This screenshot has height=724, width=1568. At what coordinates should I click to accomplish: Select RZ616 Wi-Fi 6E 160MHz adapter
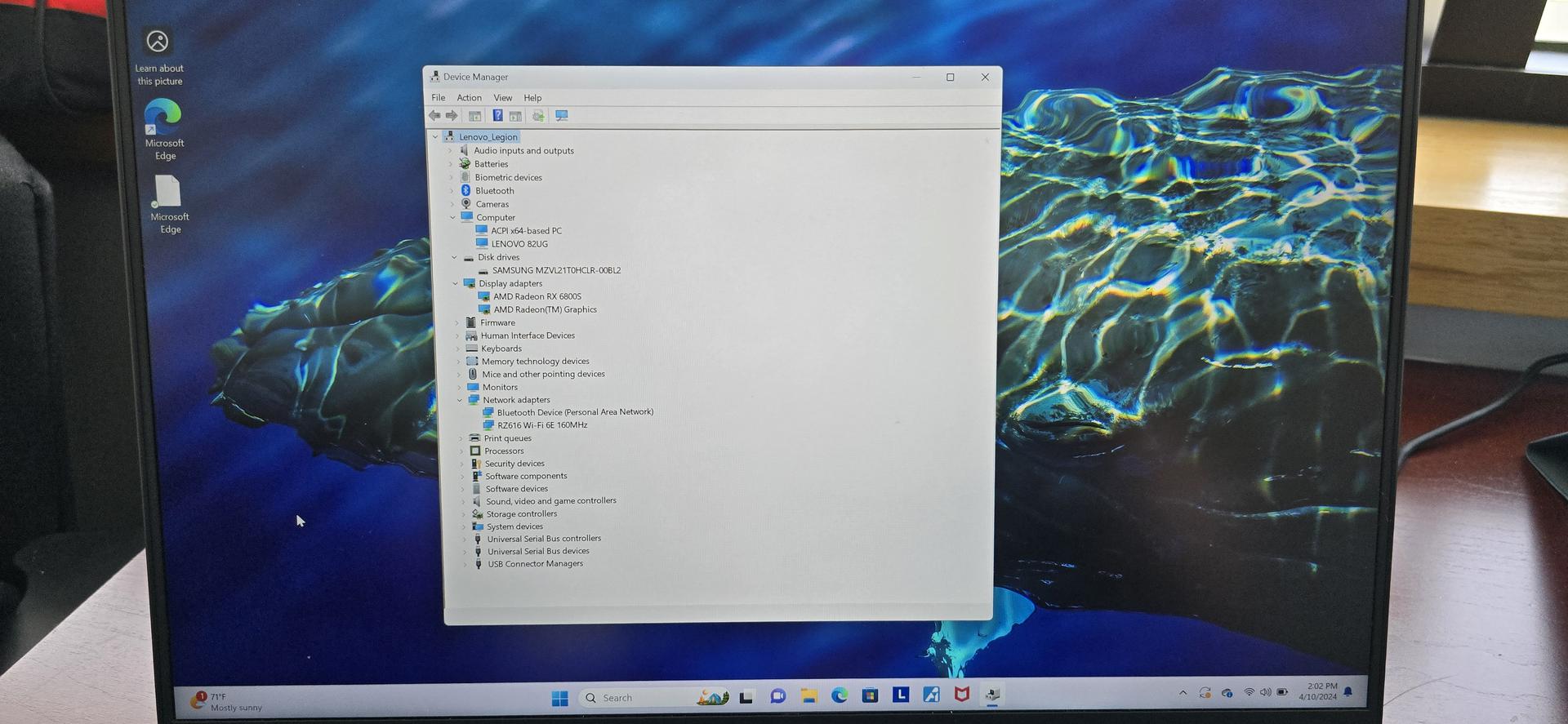[541, 425]
